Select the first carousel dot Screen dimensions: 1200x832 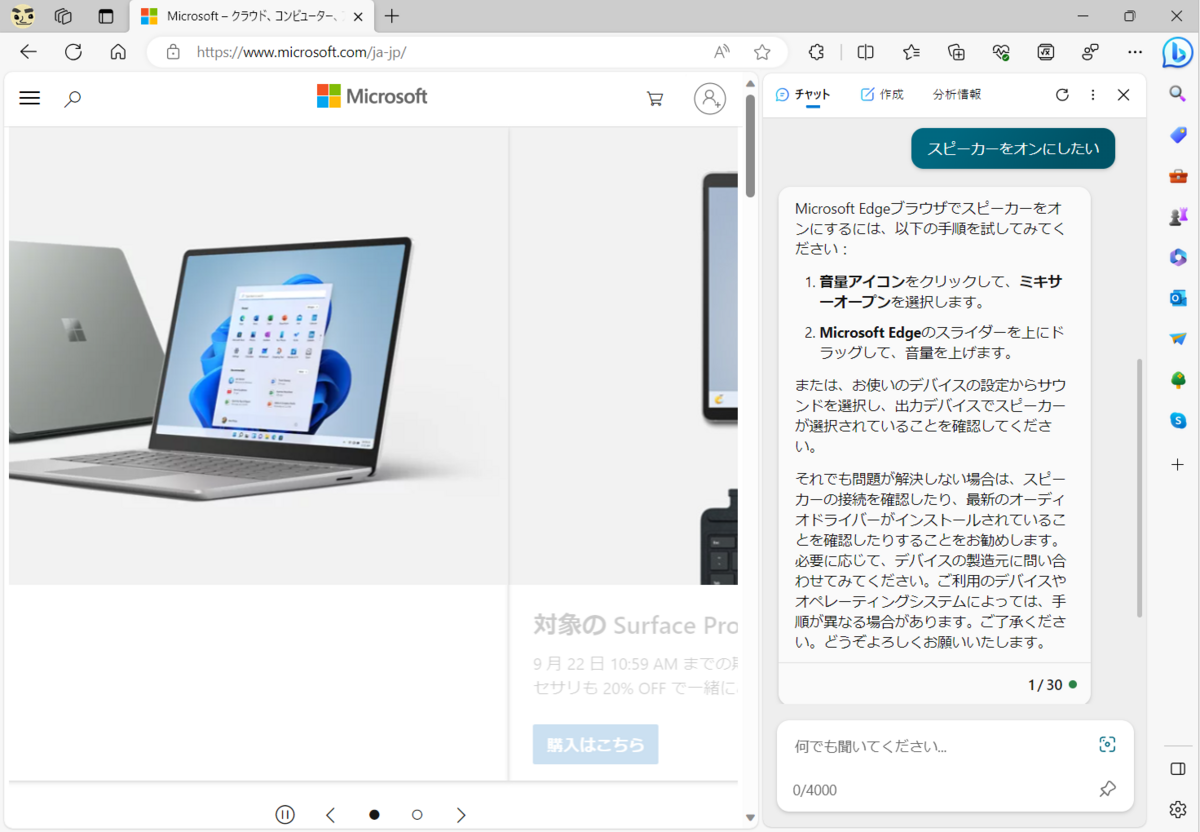[x=374, y=815]
